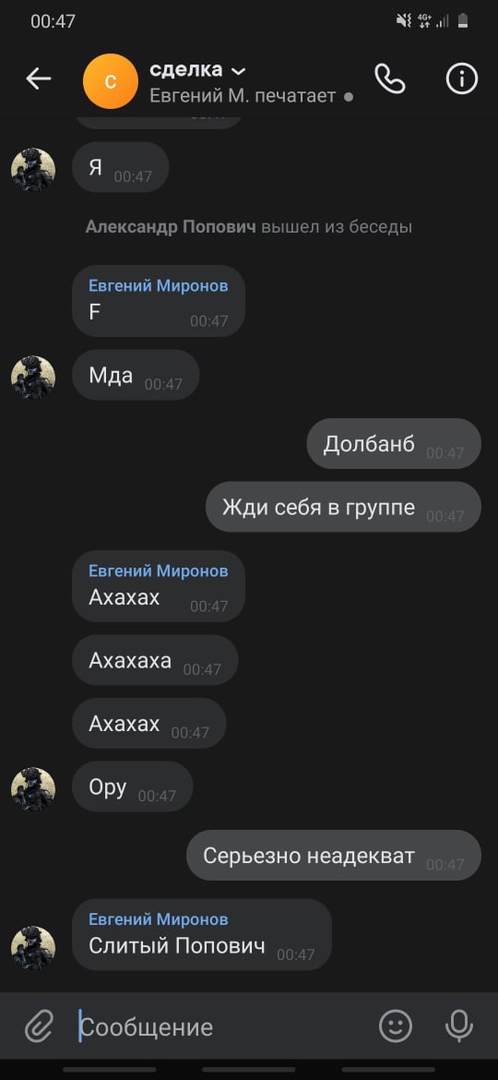Tap the back arrow icon
Screen dimensions: 498x1080
click(x=39, y=79)
